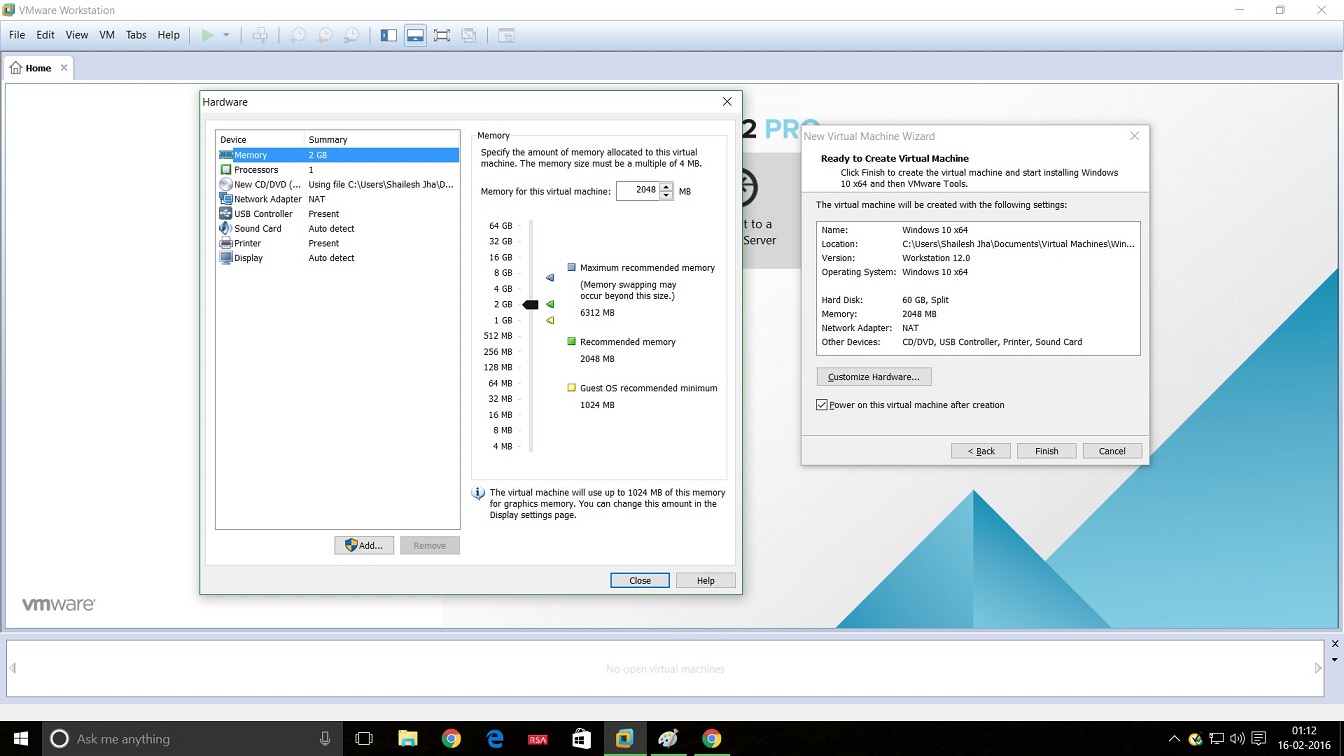Click Finish in the New VM Wizard

coord(1047,451)
